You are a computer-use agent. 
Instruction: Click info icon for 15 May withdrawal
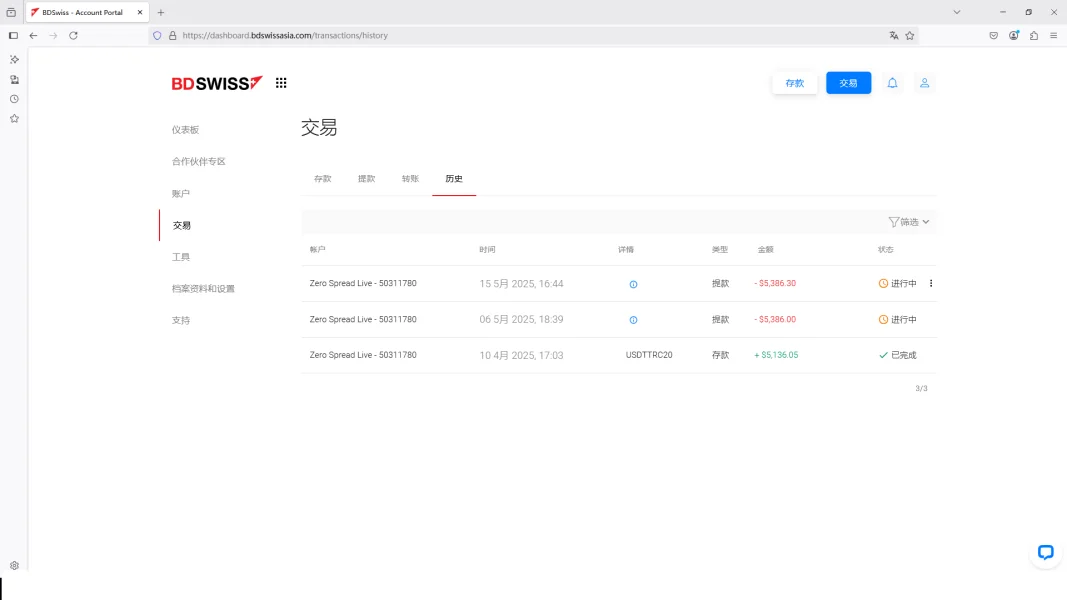tap(633, 284)
